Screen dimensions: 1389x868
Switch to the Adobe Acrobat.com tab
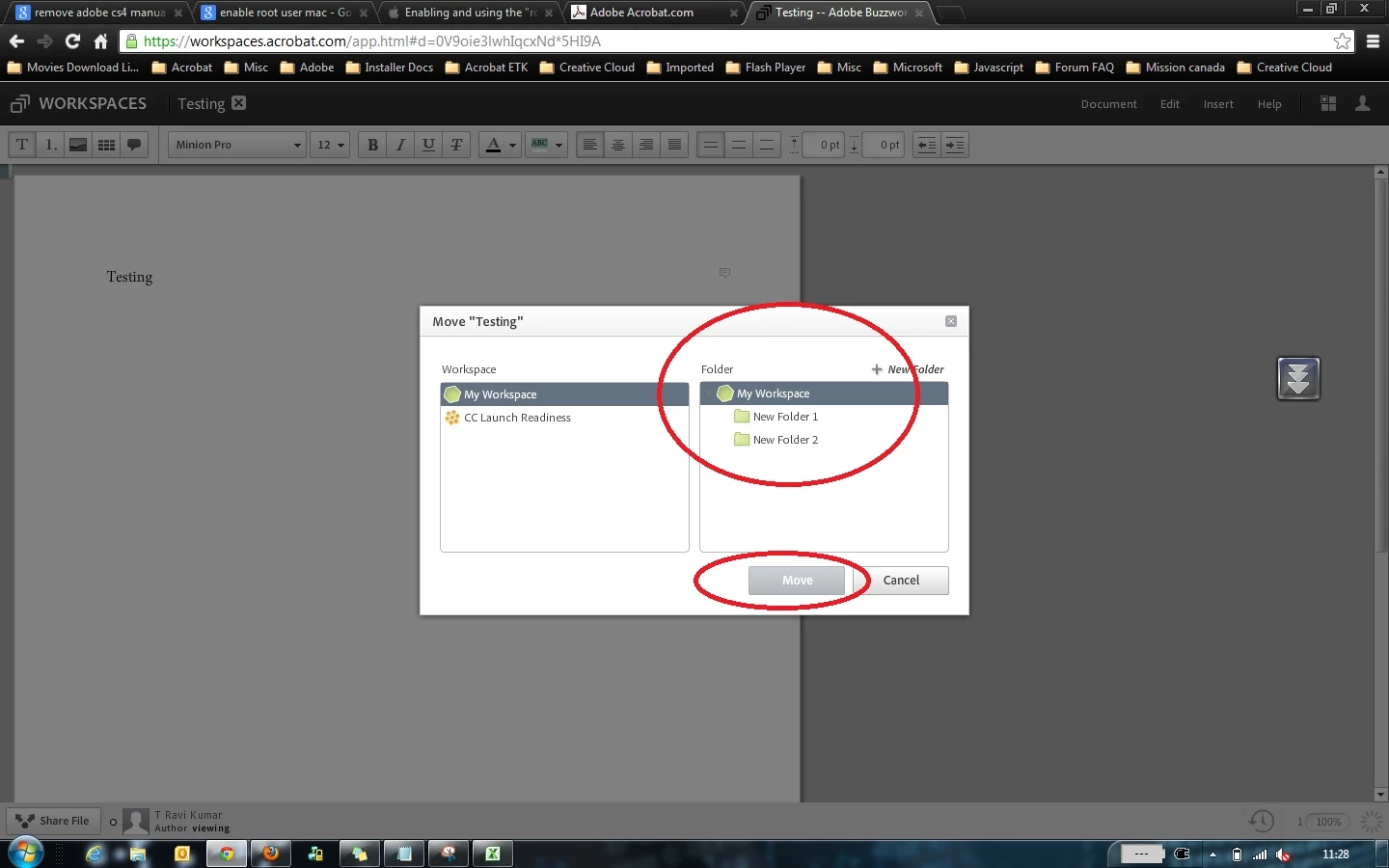point(654,13)
